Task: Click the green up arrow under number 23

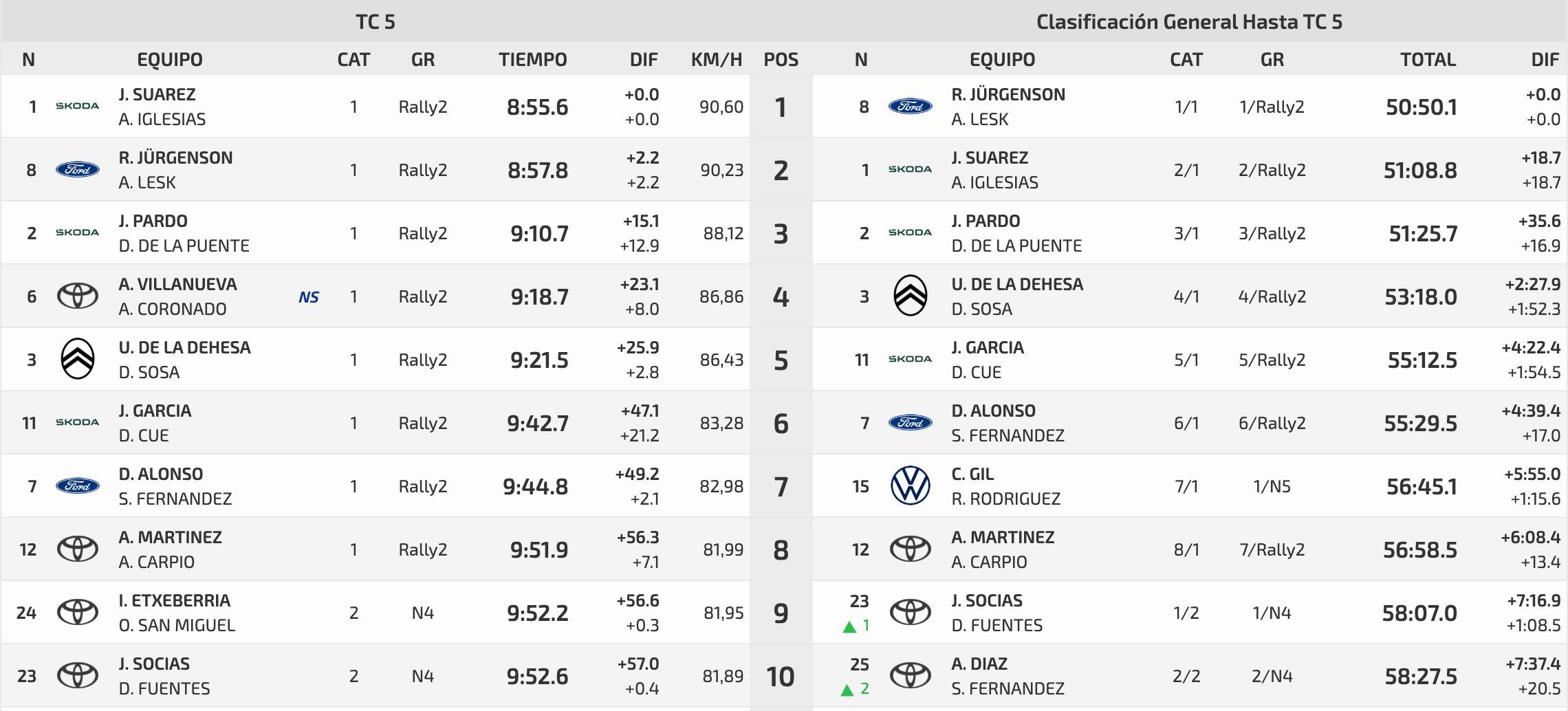Action: click(x=849, y=626)
